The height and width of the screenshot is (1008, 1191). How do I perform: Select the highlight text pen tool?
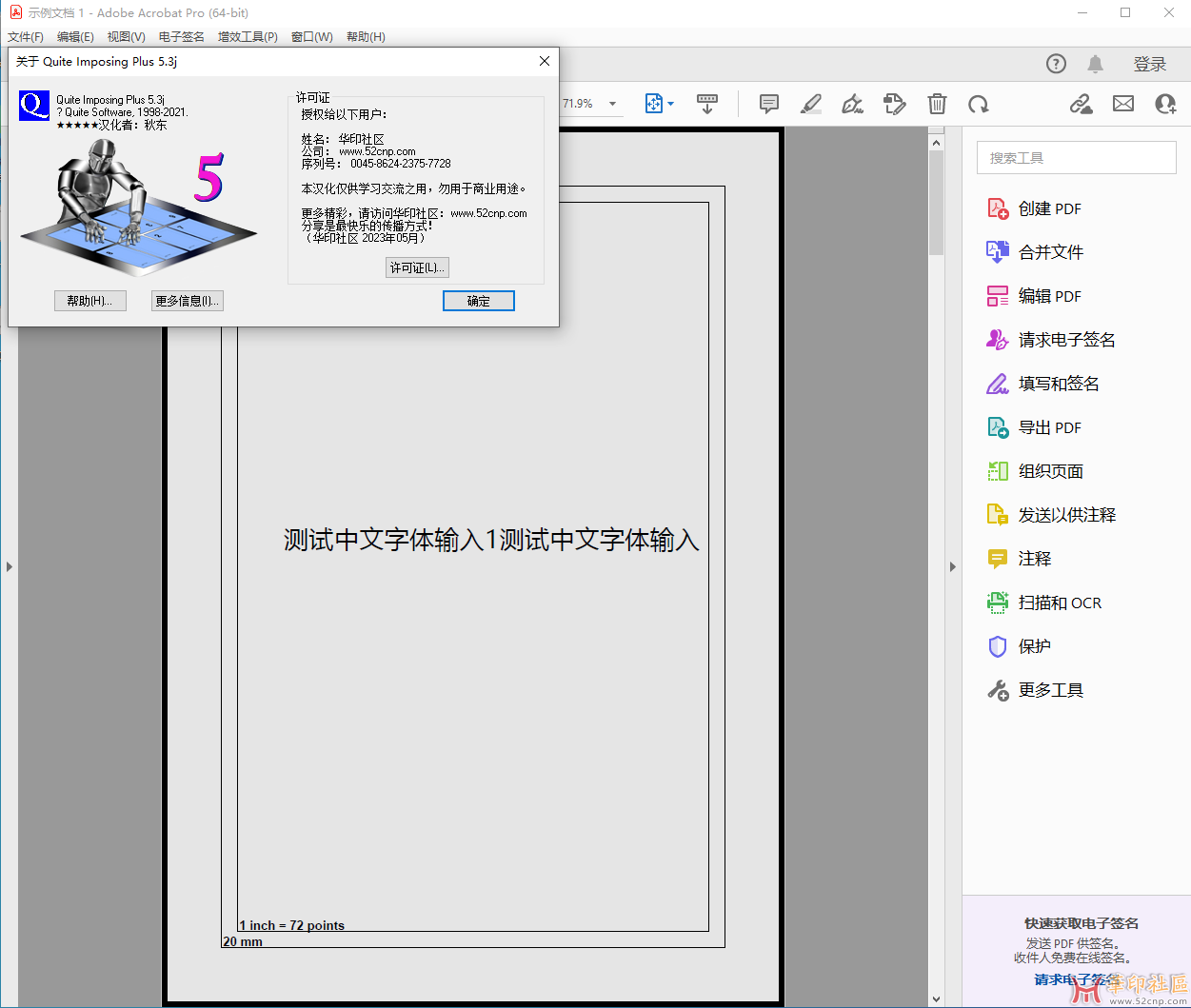811,104
